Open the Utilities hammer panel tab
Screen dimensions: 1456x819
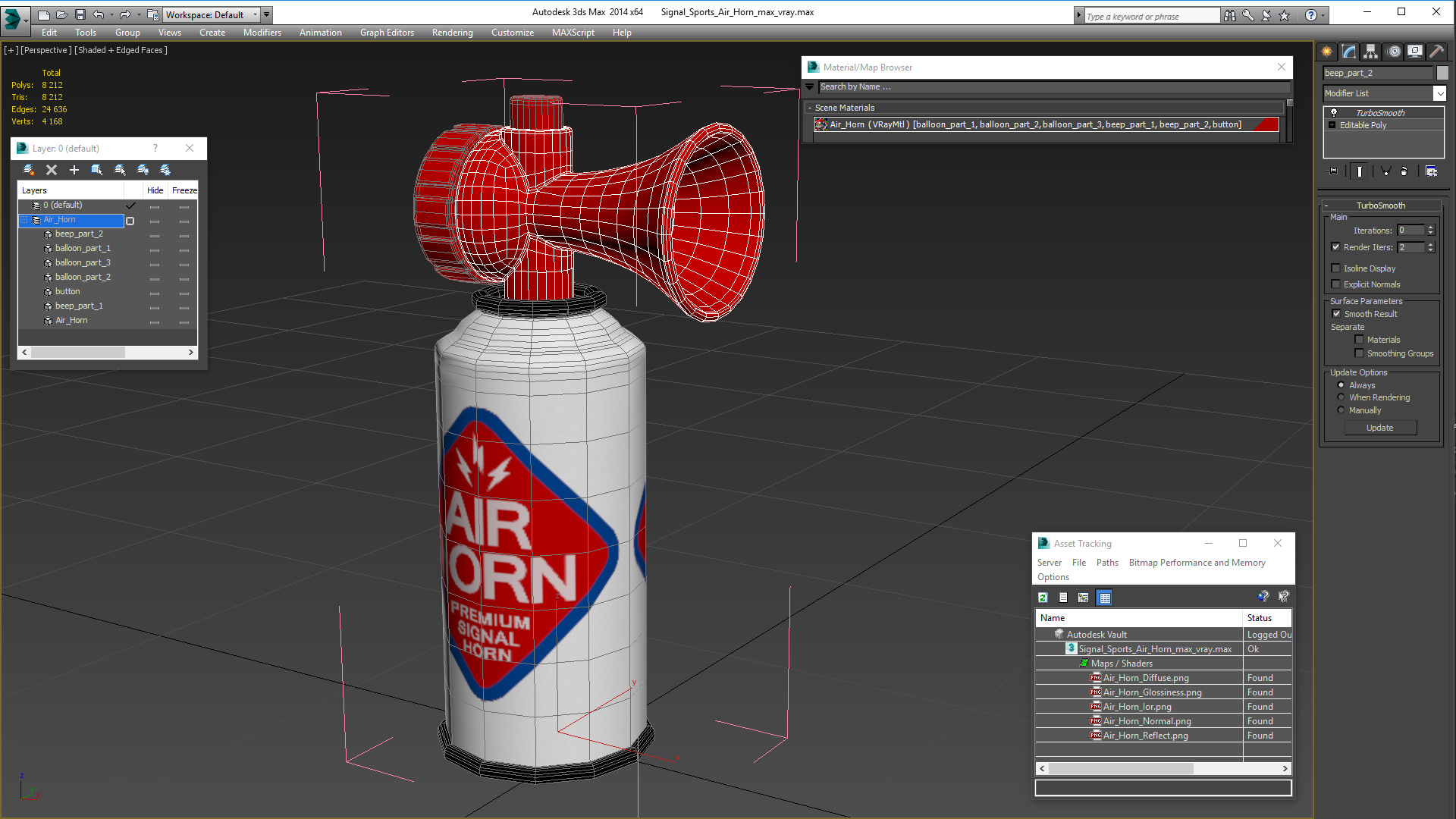(x=1436, y=52)
